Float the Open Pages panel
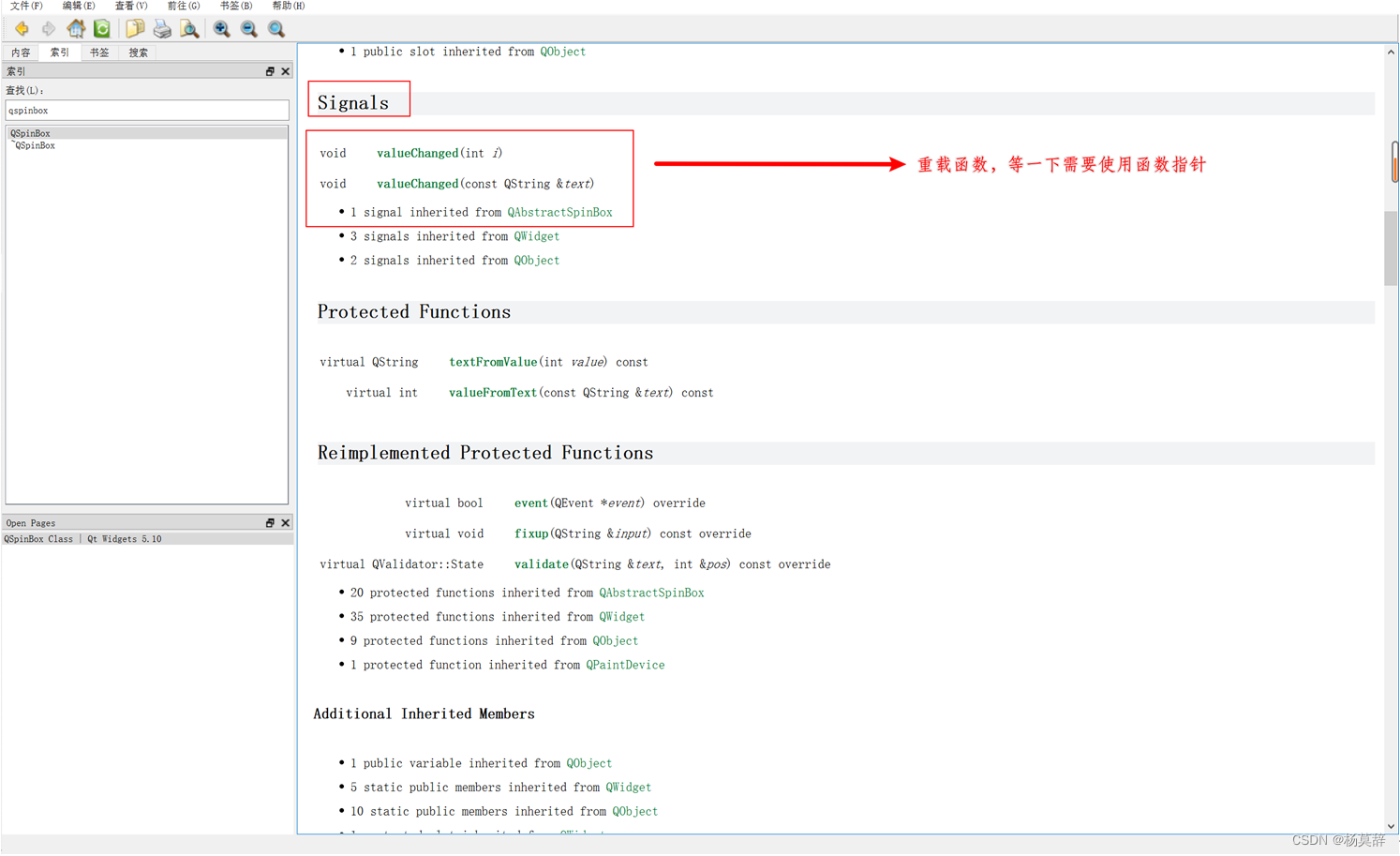The width and height of the screenshot is (1400, 856). (x=270, y=523)
